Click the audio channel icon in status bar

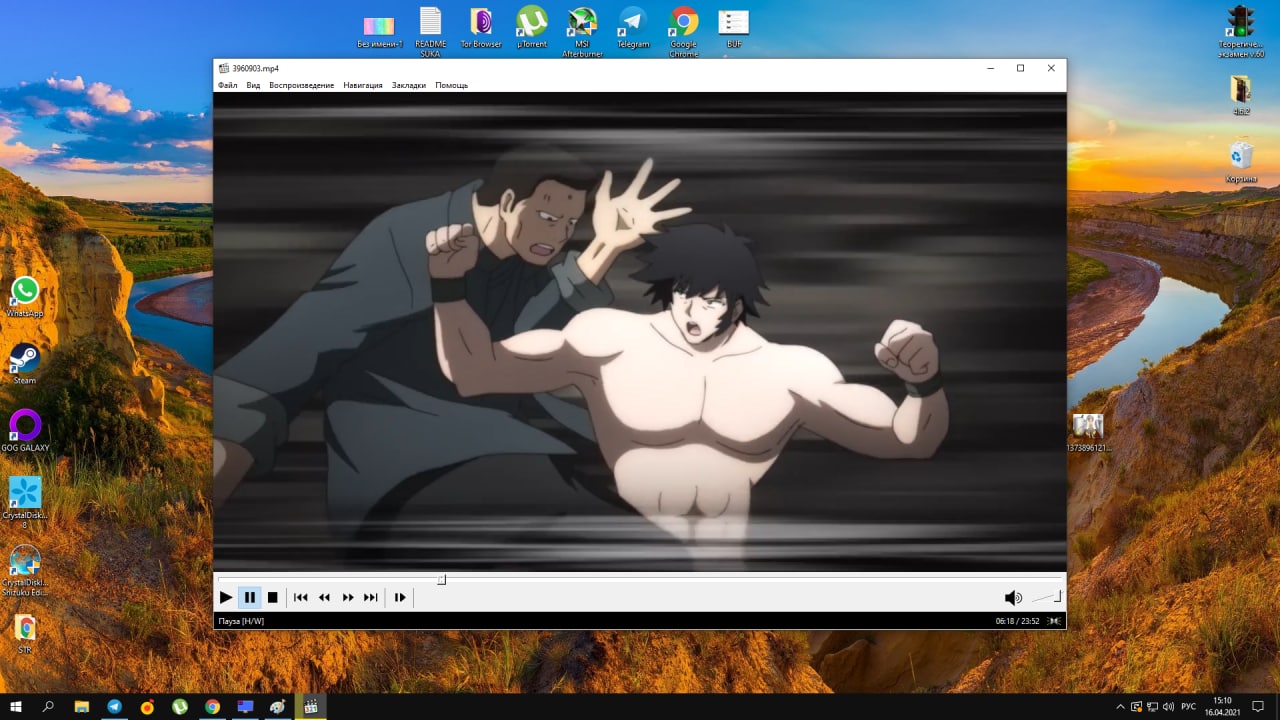[1054, 621]
